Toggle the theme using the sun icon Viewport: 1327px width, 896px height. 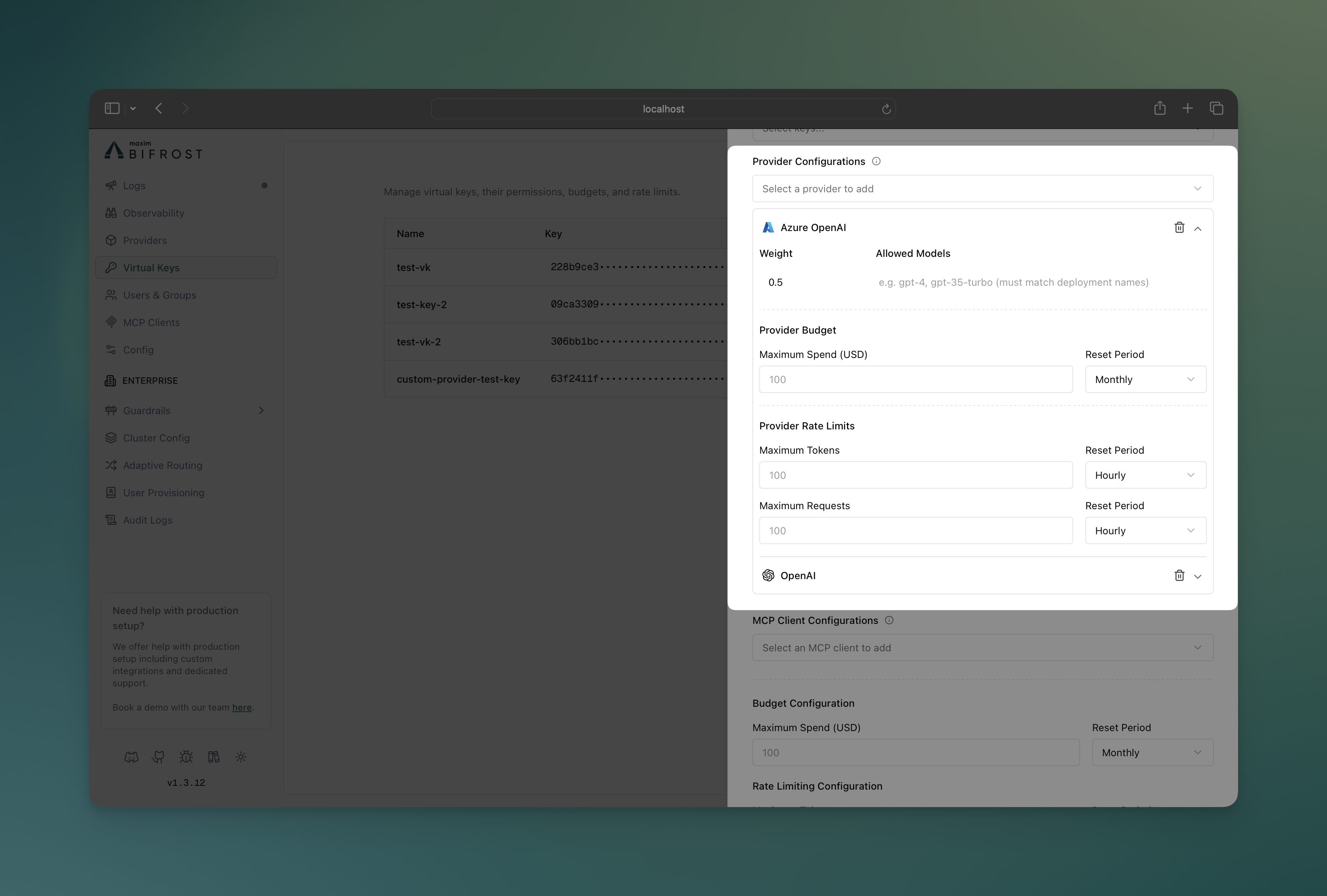[241, 757]
